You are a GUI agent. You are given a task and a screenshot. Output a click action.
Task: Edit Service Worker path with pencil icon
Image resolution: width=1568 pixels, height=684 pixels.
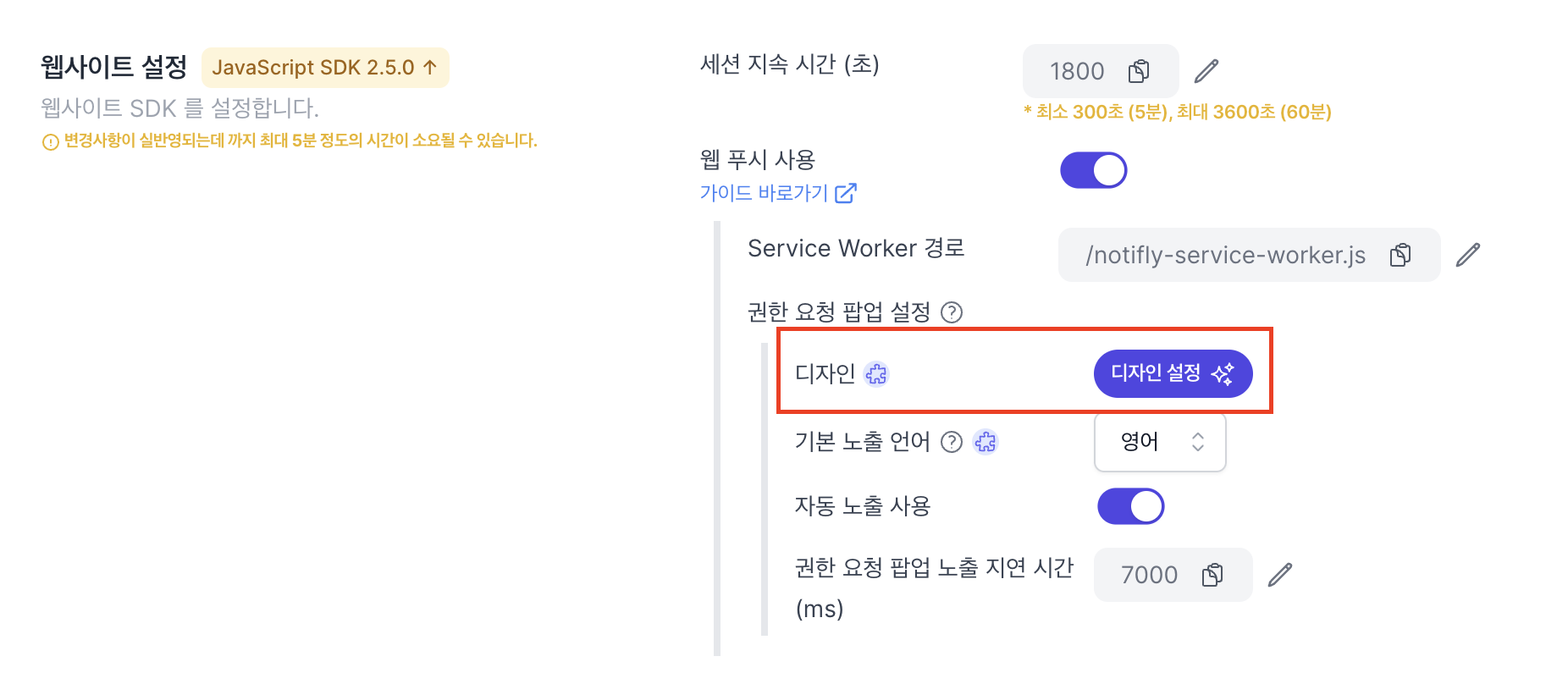[x=1468, y=255]
